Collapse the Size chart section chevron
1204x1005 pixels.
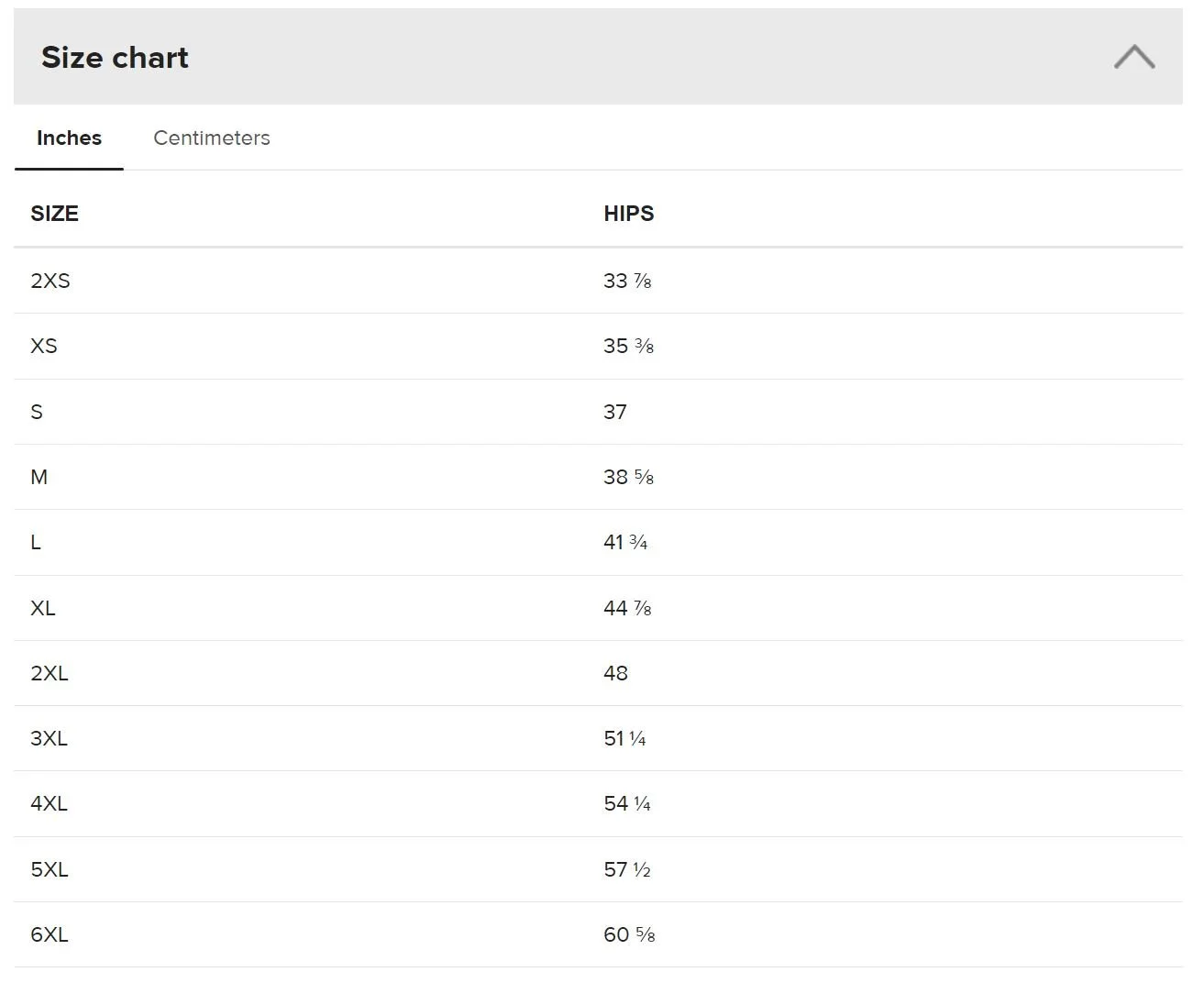coord(1134,57)
